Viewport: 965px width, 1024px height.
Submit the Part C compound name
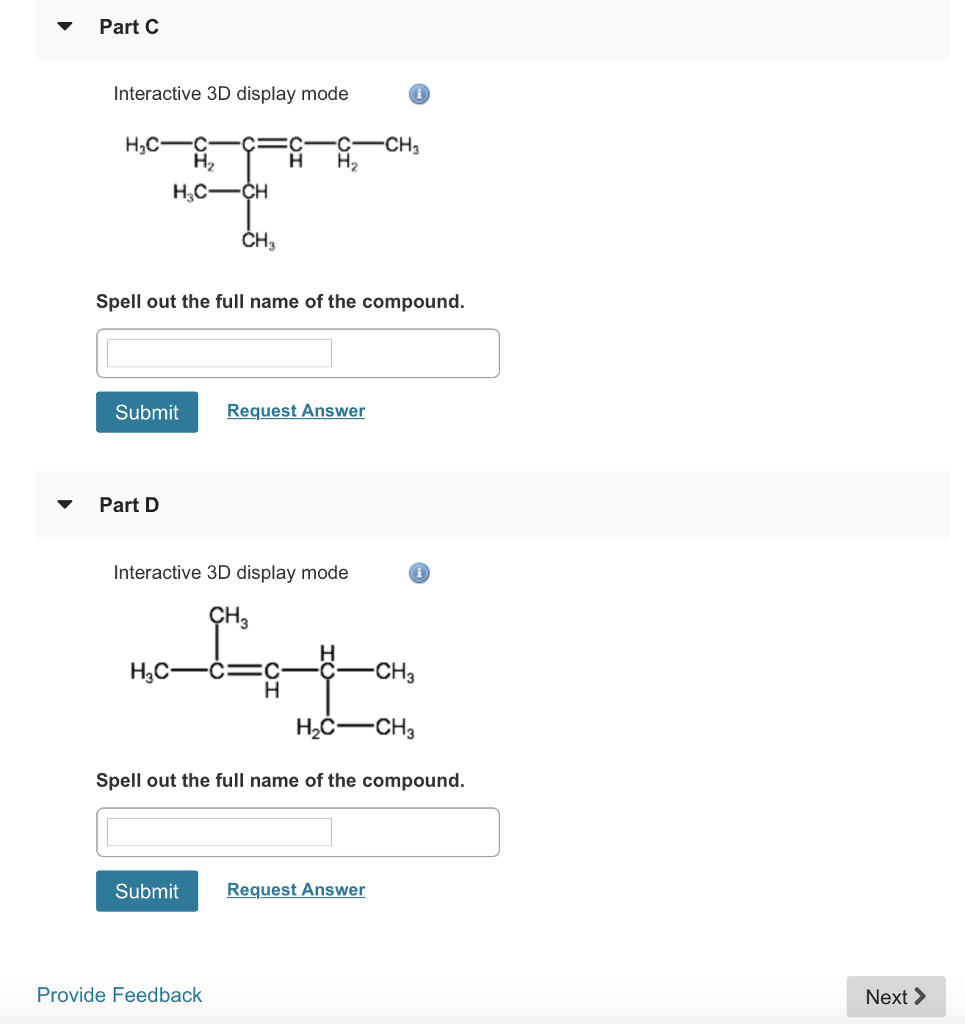click(146, 412)
